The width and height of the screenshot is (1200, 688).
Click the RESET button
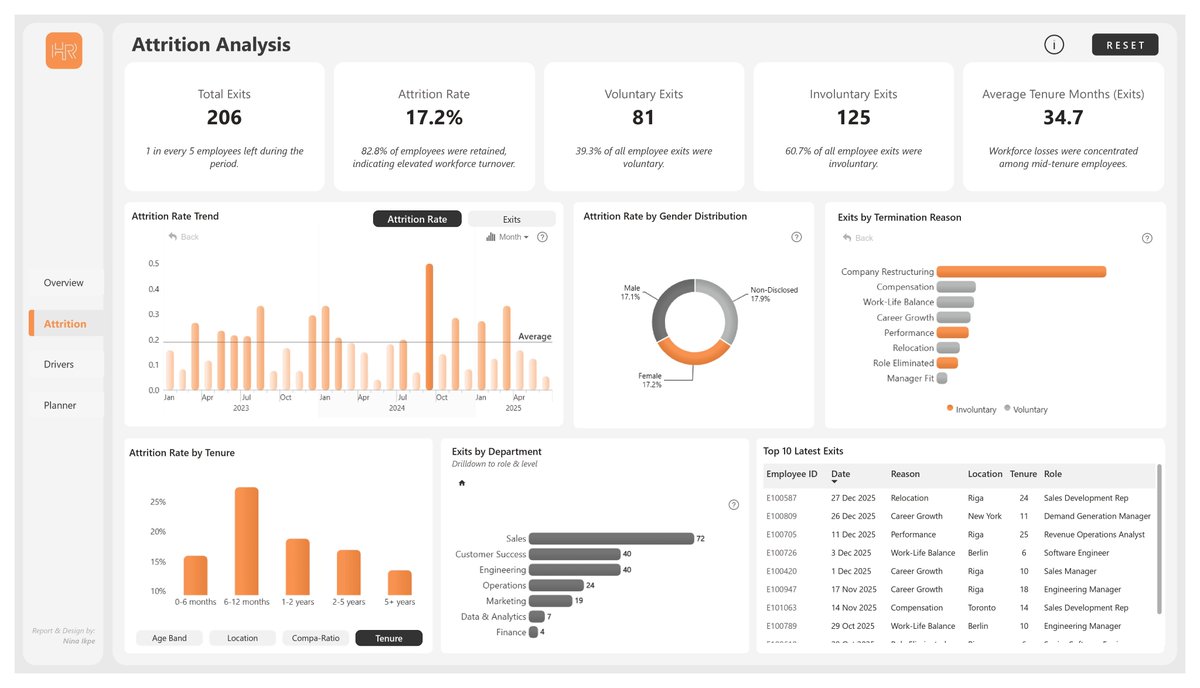(1125, 45)
